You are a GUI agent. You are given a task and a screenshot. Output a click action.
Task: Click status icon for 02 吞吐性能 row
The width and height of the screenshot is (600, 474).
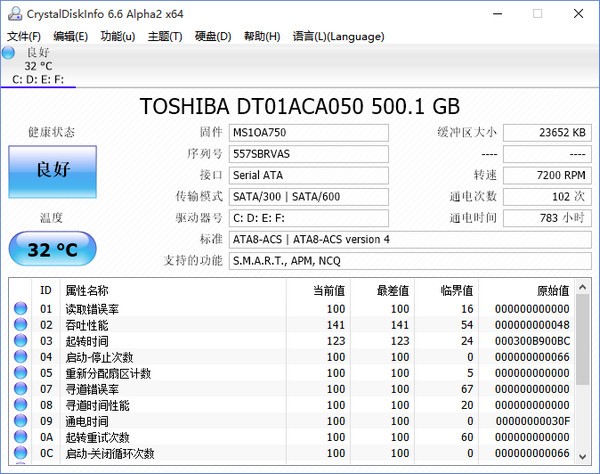[20, 325]
